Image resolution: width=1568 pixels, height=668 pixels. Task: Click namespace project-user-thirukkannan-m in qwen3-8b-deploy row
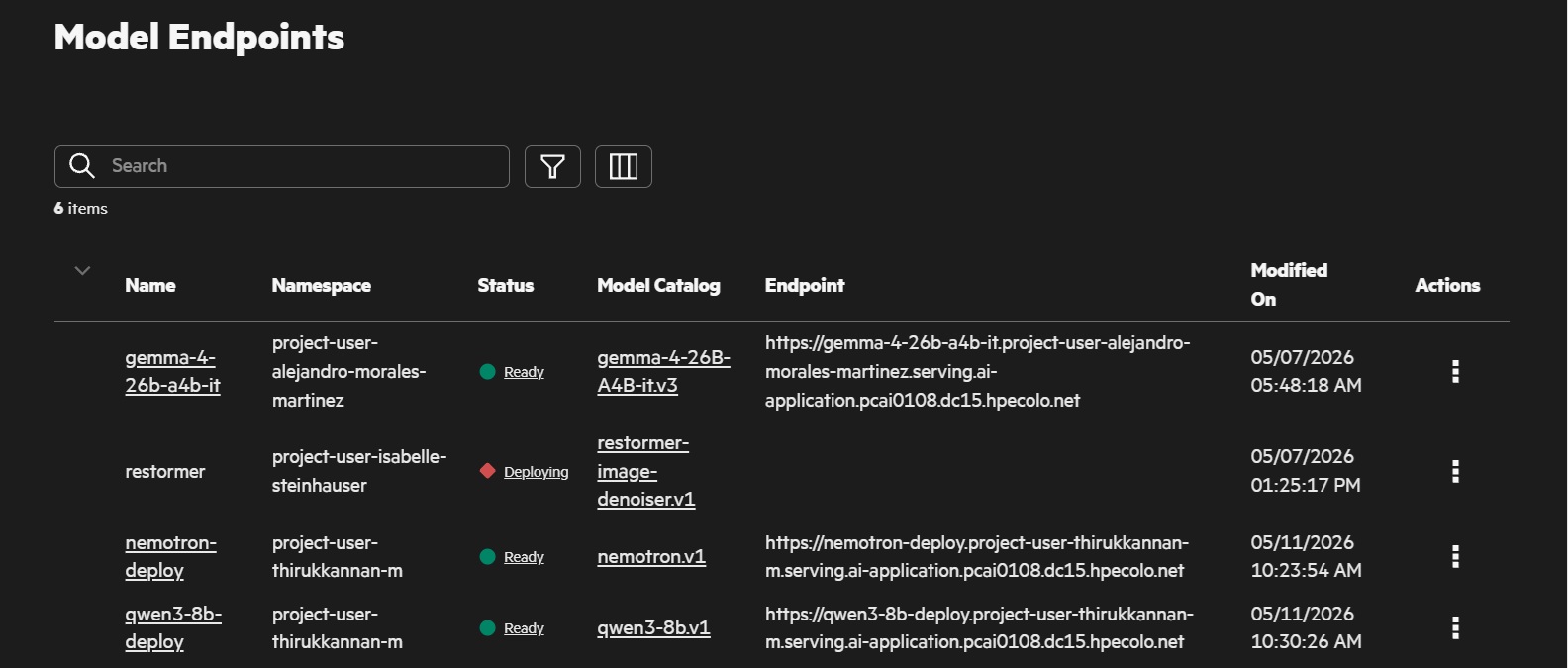[338, 628]
